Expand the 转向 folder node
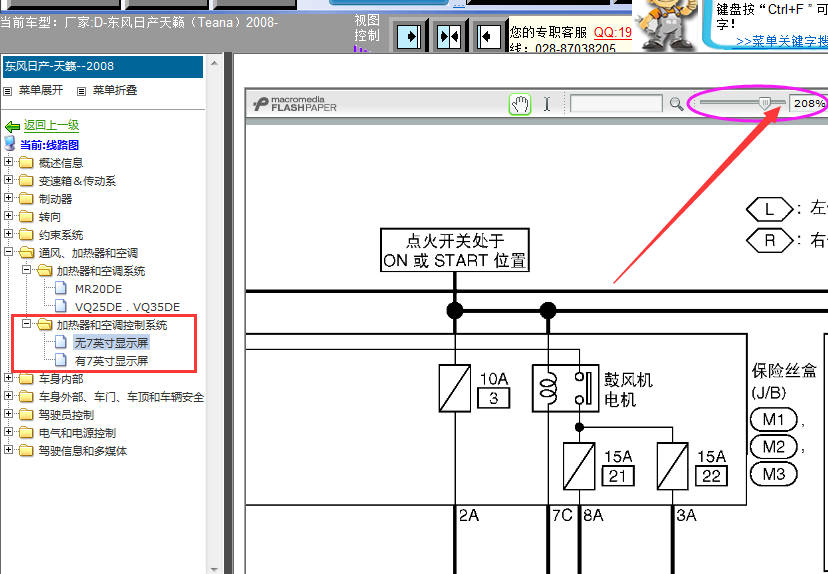Image resolution: width=828 pixels, height=574 pixels. pos(8,215)
